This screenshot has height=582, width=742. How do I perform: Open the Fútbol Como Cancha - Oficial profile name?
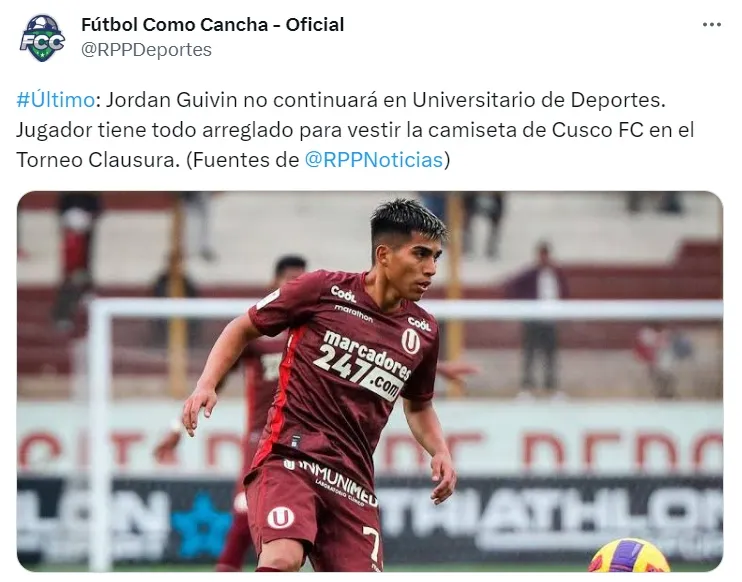[212, 25]
